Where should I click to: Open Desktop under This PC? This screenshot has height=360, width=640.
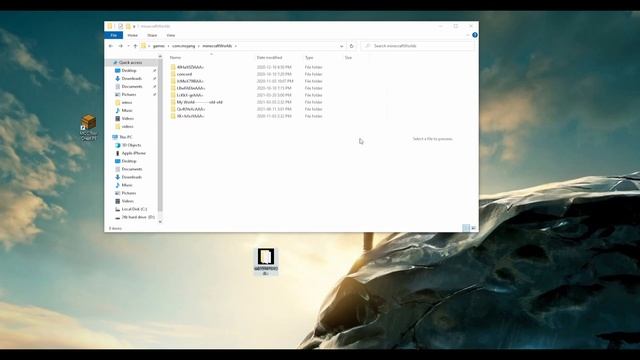pos(129,161)
